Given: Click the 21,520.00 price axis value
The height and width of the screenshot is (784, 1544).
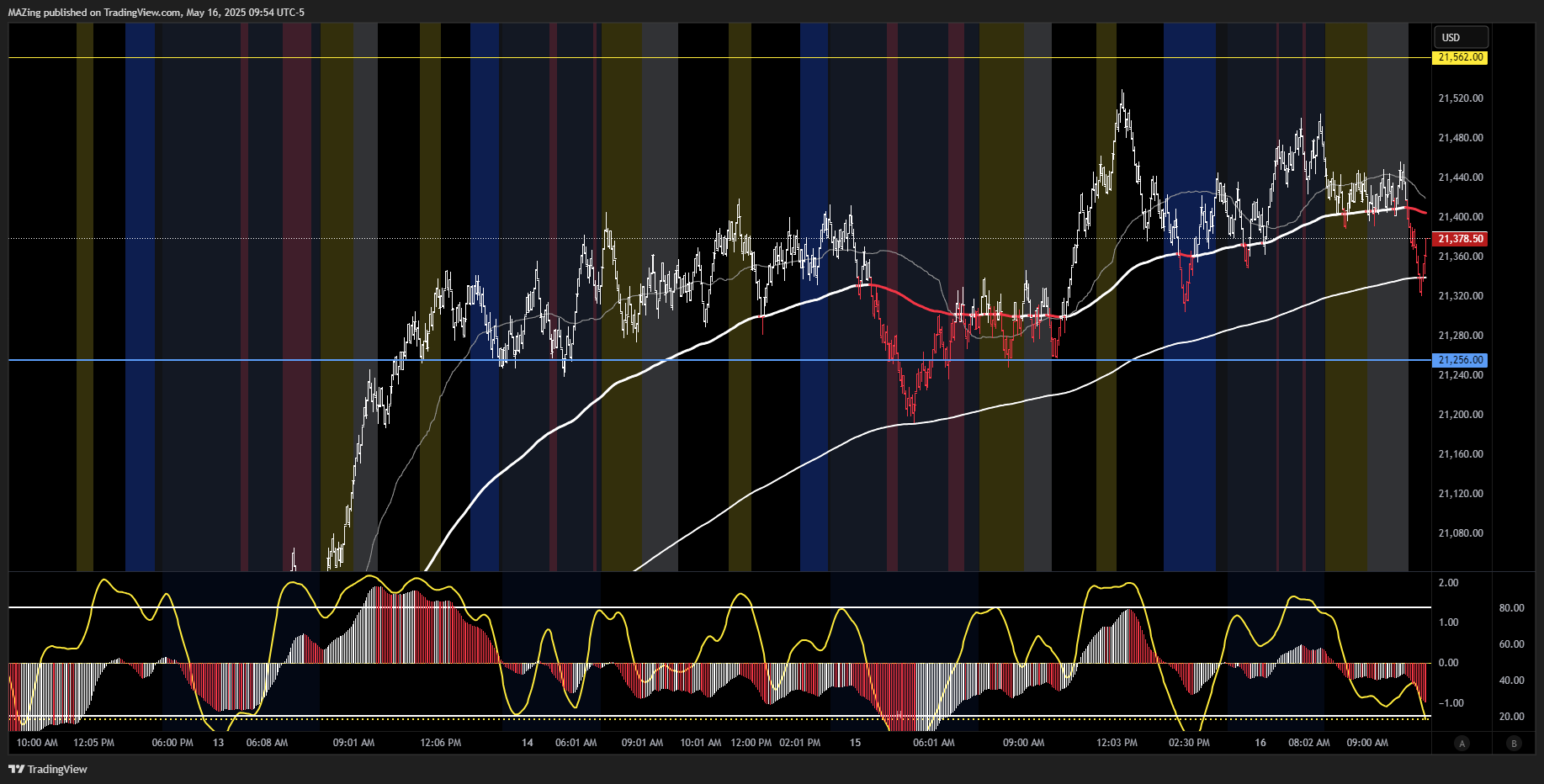Looking at the screenshot, I should click(1461, 98).
